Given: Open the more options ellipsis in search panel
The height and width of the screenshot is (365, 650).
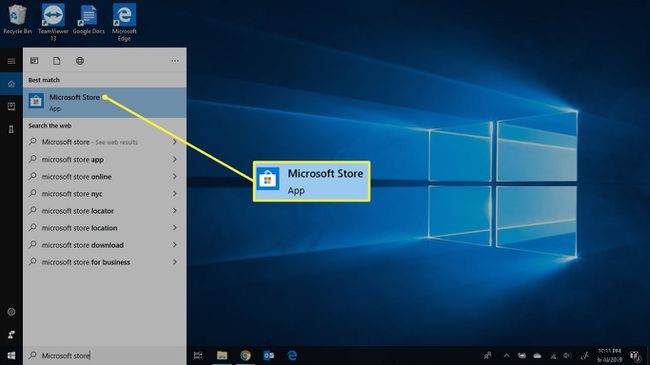Looking at the screenshot, I should pyautogui.click(x=175, y=61).
